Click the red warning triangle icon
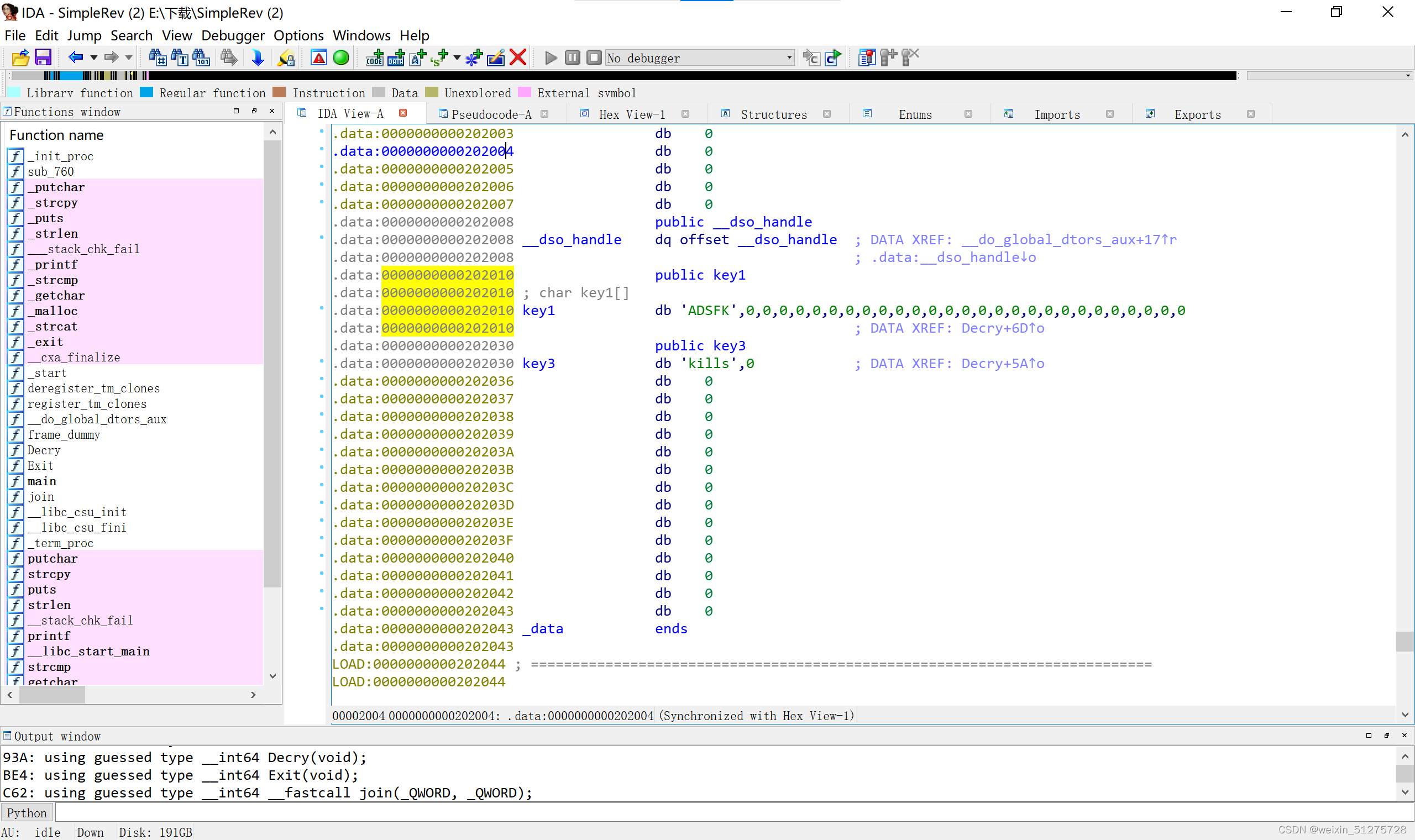 (x=319, y=57)
